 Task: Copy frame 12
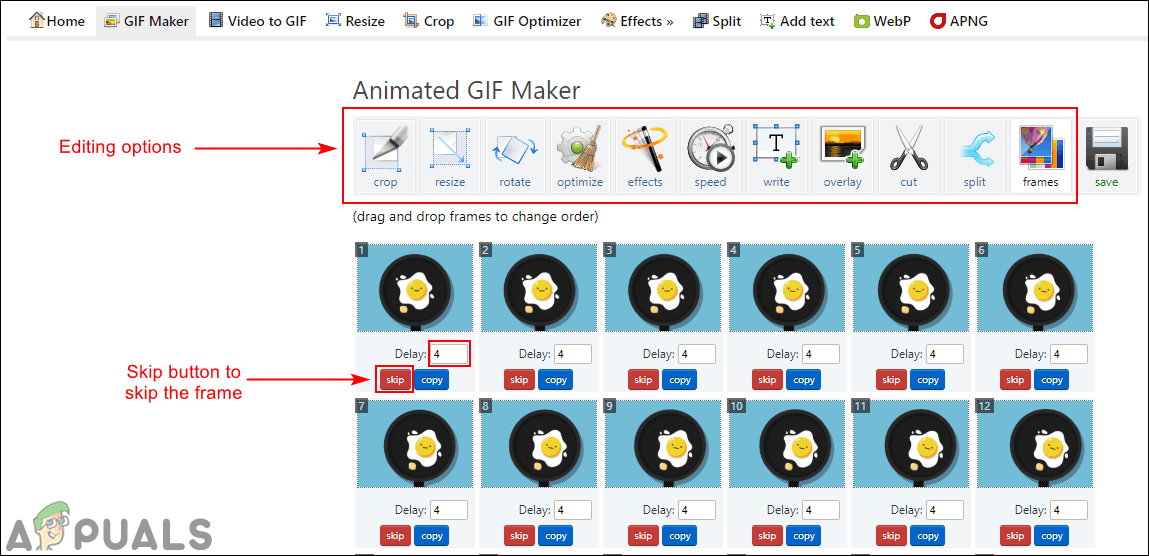click(1052, 535)
